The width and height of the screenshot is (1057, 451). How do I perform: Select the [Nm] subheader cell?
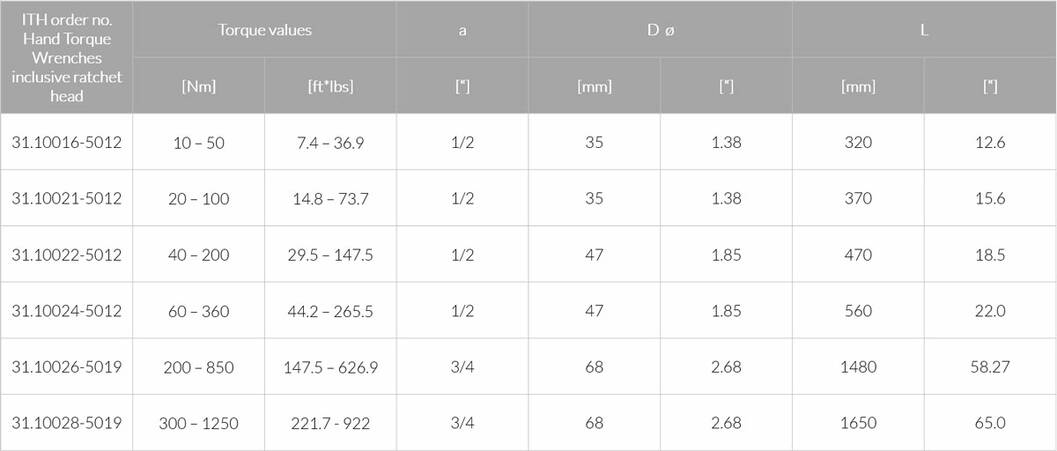coord(198,86)
